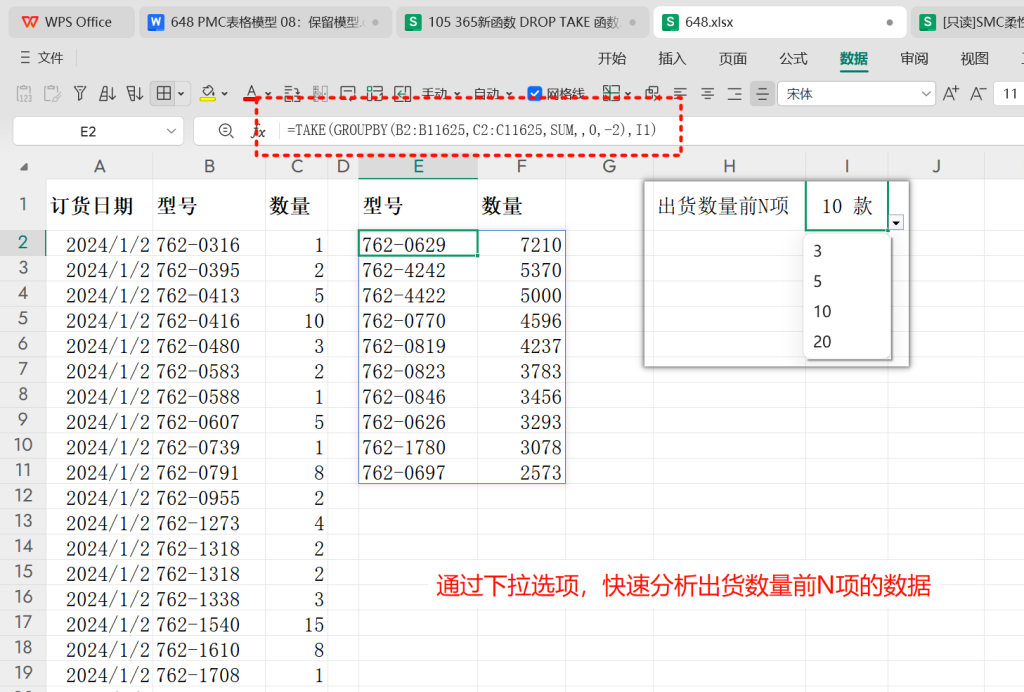The image size is (1024, 692).
Task: Sort ascending with the A-down arrow icon
Action: (107, 94)
